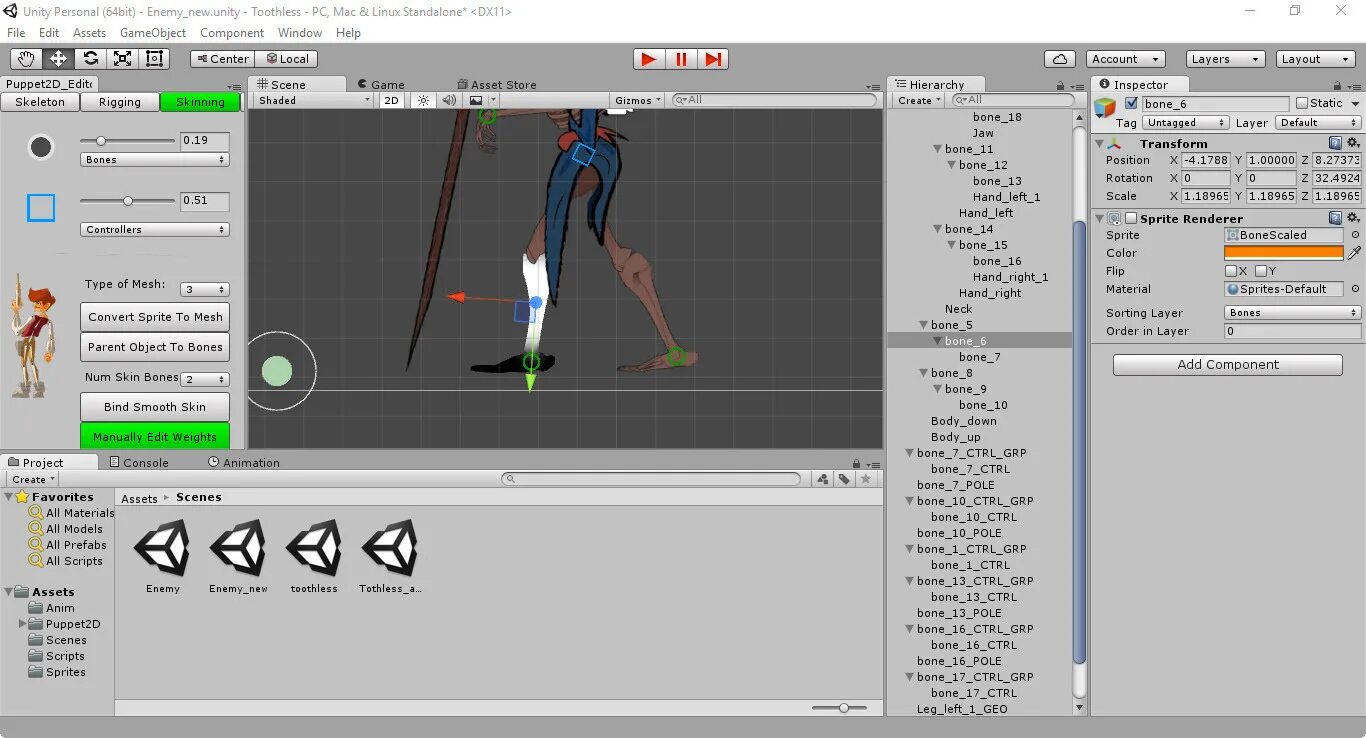The height and width of the screenshot is (738, 1366).
Task: Click the orange Color swatch
Action: (1284, 253)
